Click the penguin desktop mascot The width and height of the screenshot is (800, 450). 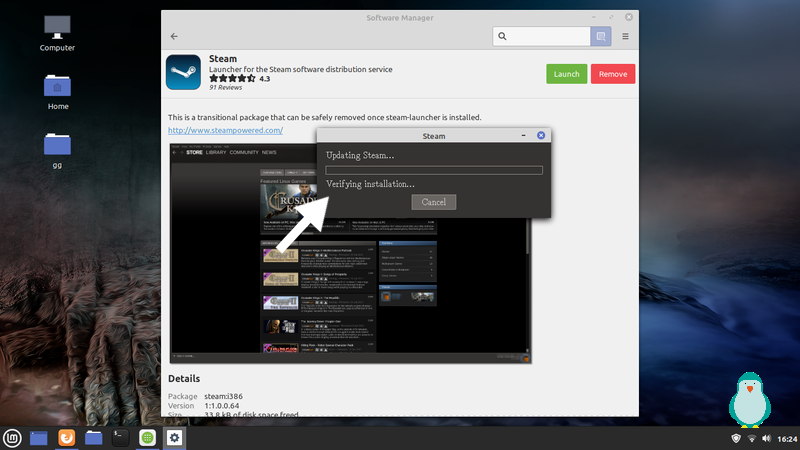tap(749, 399)
